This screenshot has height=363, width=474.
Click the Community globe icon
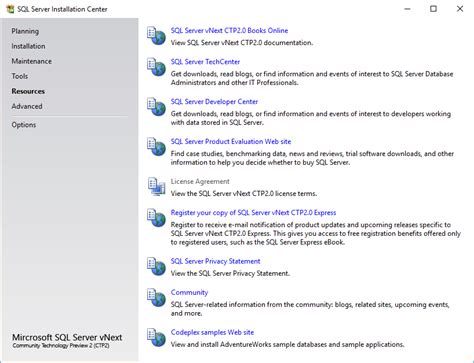click(x=156, y=297)
